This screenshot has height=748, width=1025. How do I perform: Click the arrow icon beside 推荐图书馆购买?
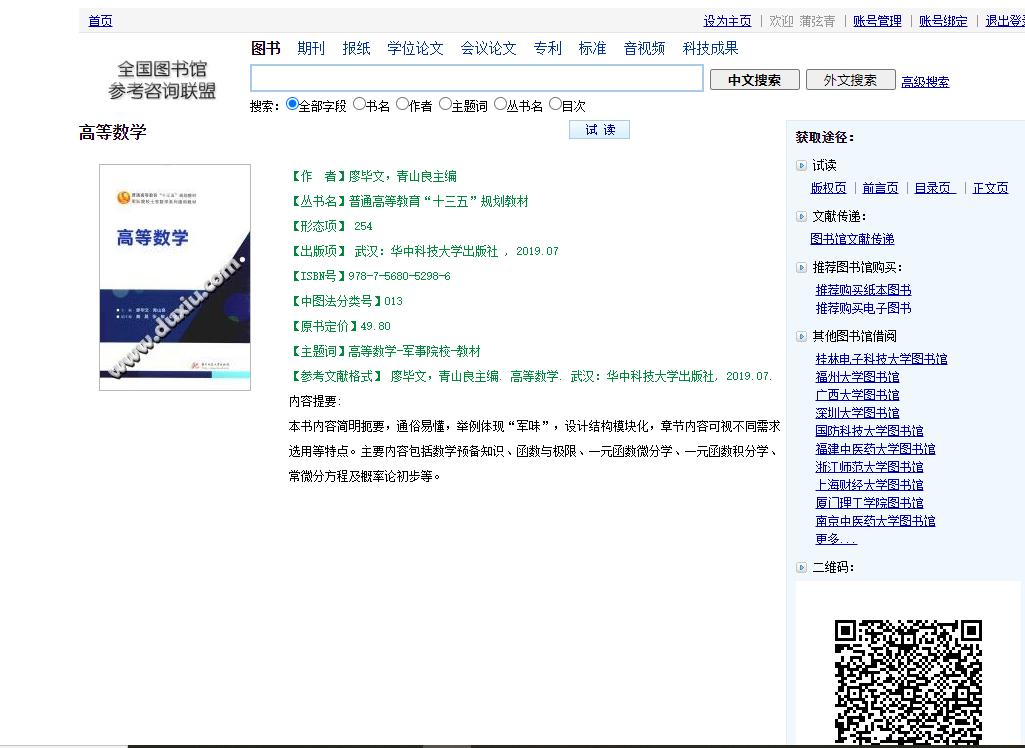pyautogui.click(x=801, y=265)
